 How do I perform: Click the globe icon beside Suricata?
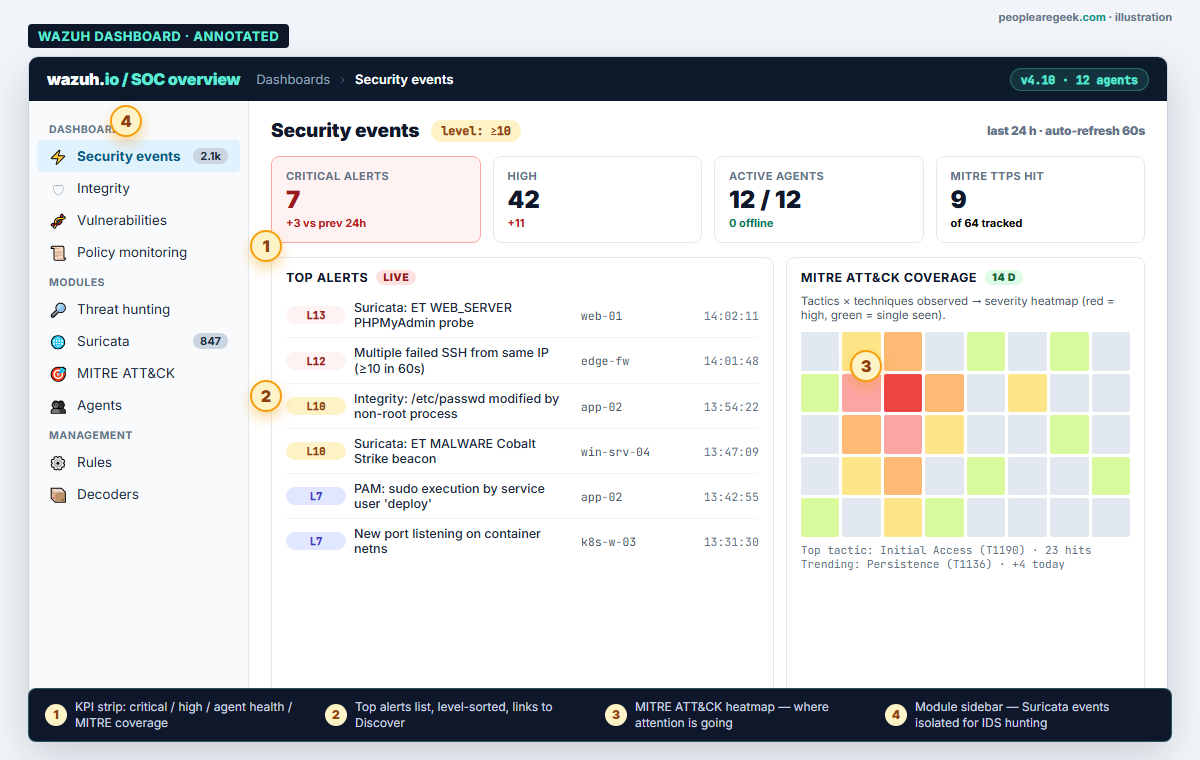(x=58, y=342)
